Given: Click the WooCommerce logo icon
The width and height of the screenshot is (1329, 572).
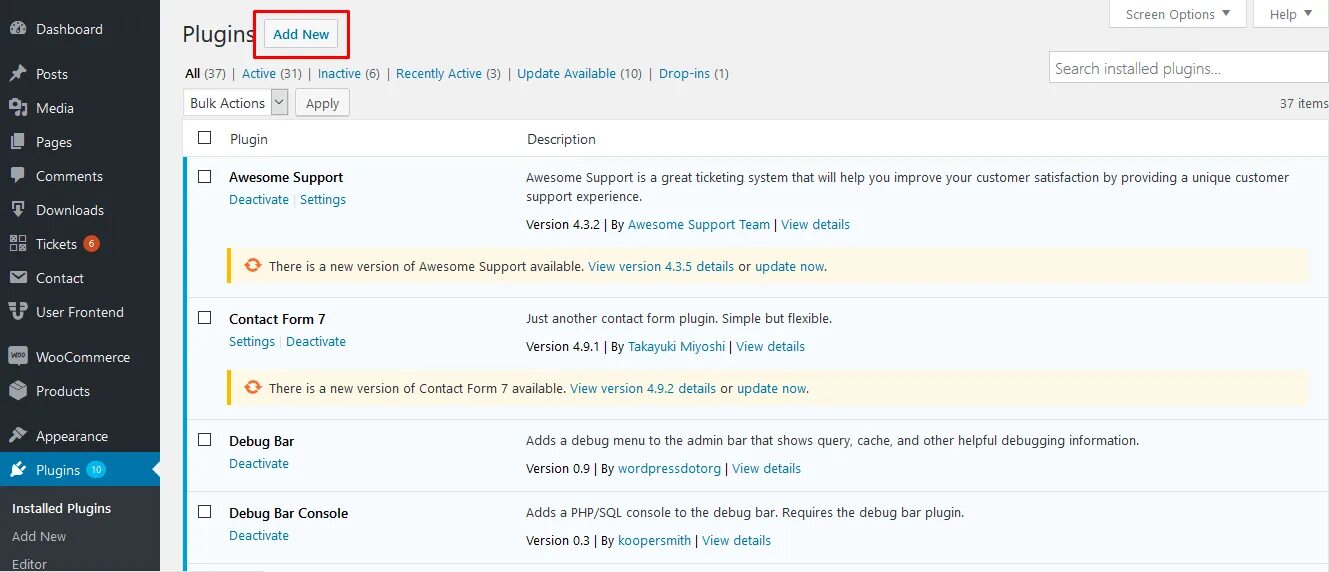Looking at the screenshot, I should point(17,357).
